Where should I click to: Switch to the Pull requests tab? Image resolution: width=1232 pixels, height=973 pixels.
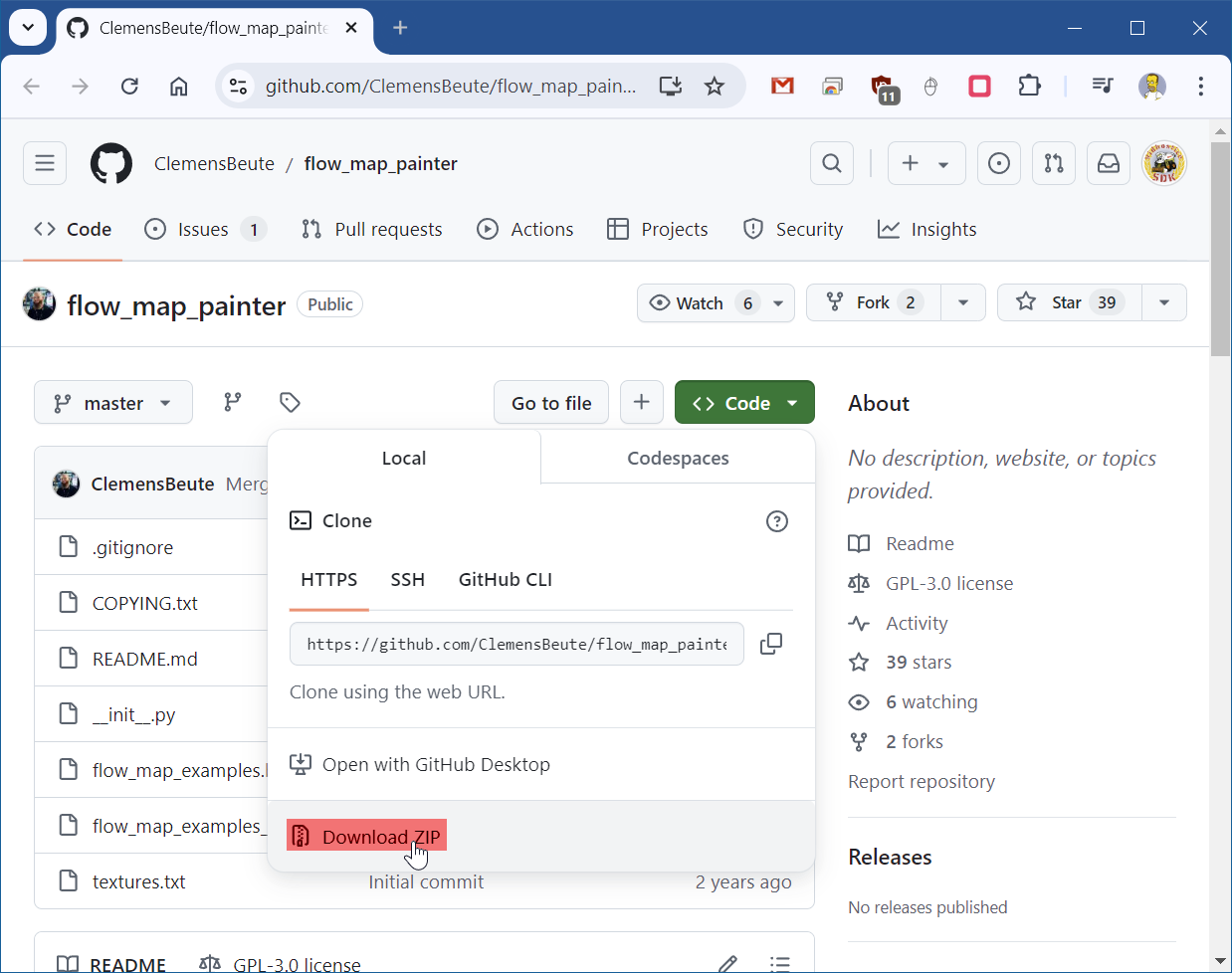click(371, 229)
